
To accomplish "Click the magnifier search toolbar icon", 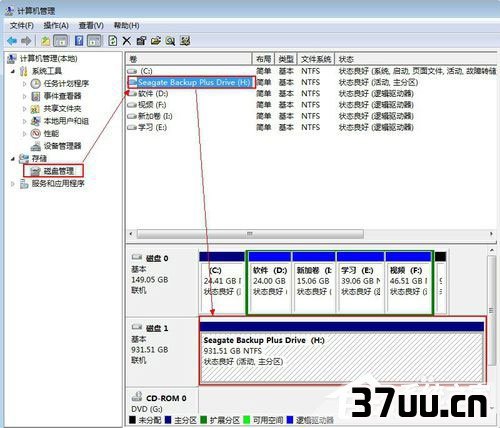I will (170, 41).
